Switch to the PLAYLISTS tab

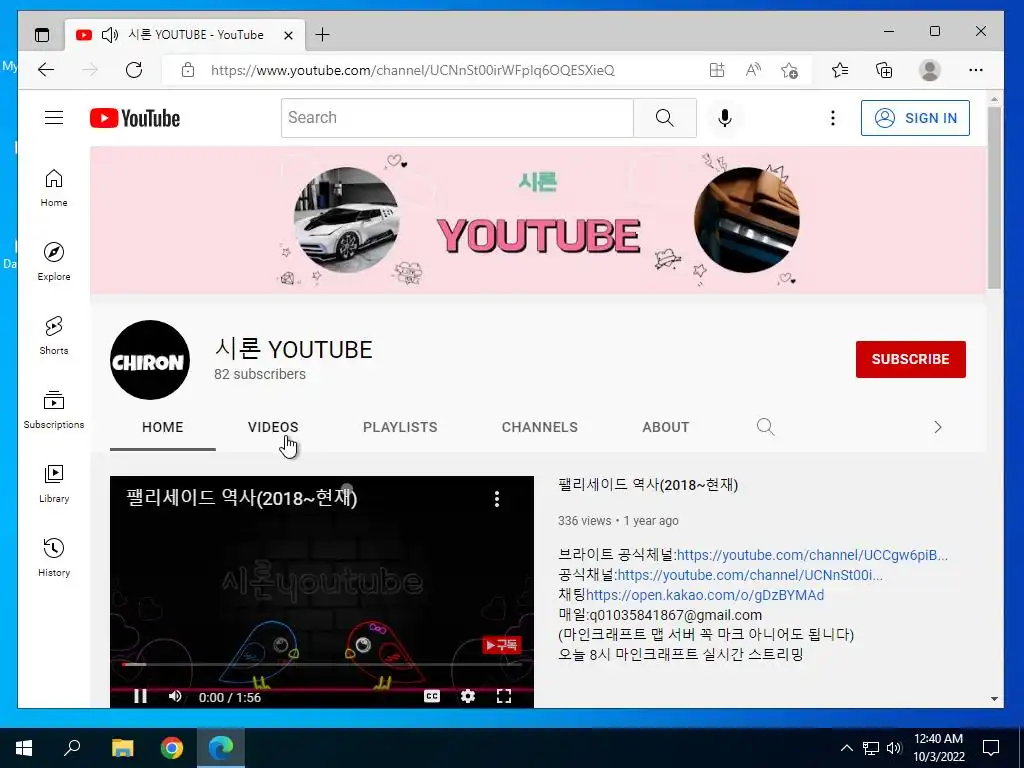click(x=400, y=427)
